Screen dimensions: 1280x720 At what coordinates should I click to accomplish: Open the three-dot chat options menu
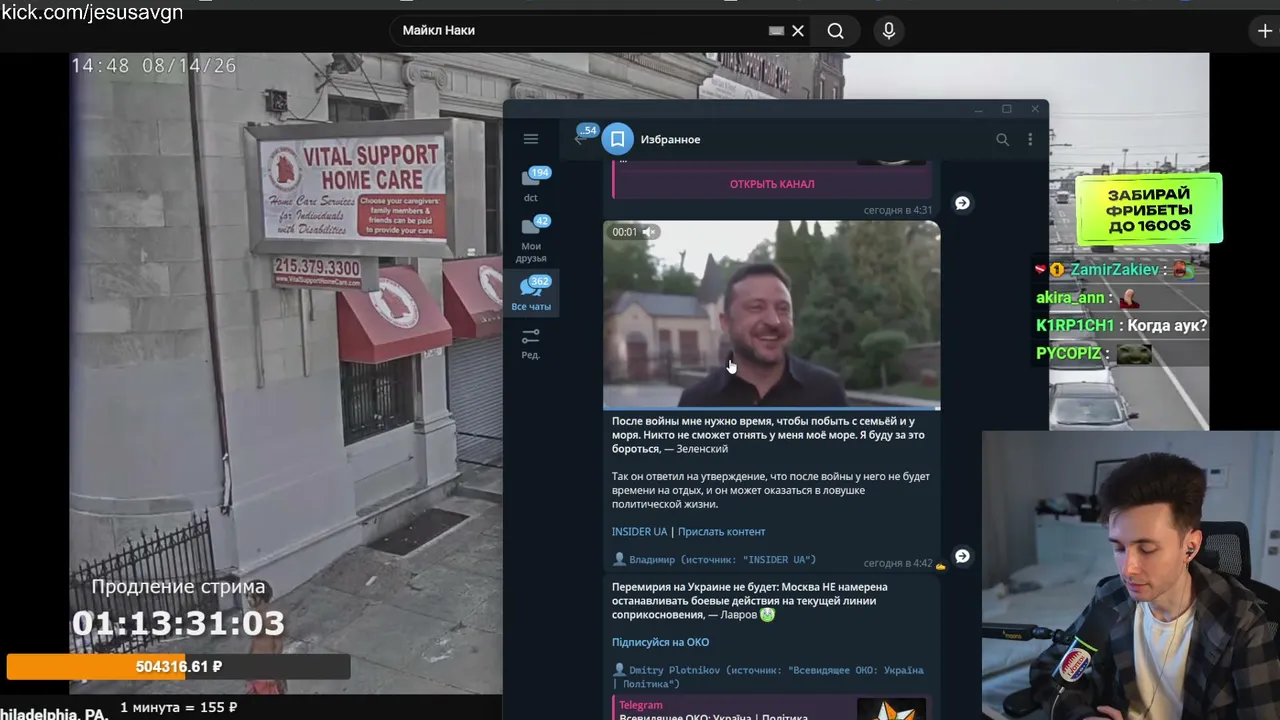click(1030, 140)
